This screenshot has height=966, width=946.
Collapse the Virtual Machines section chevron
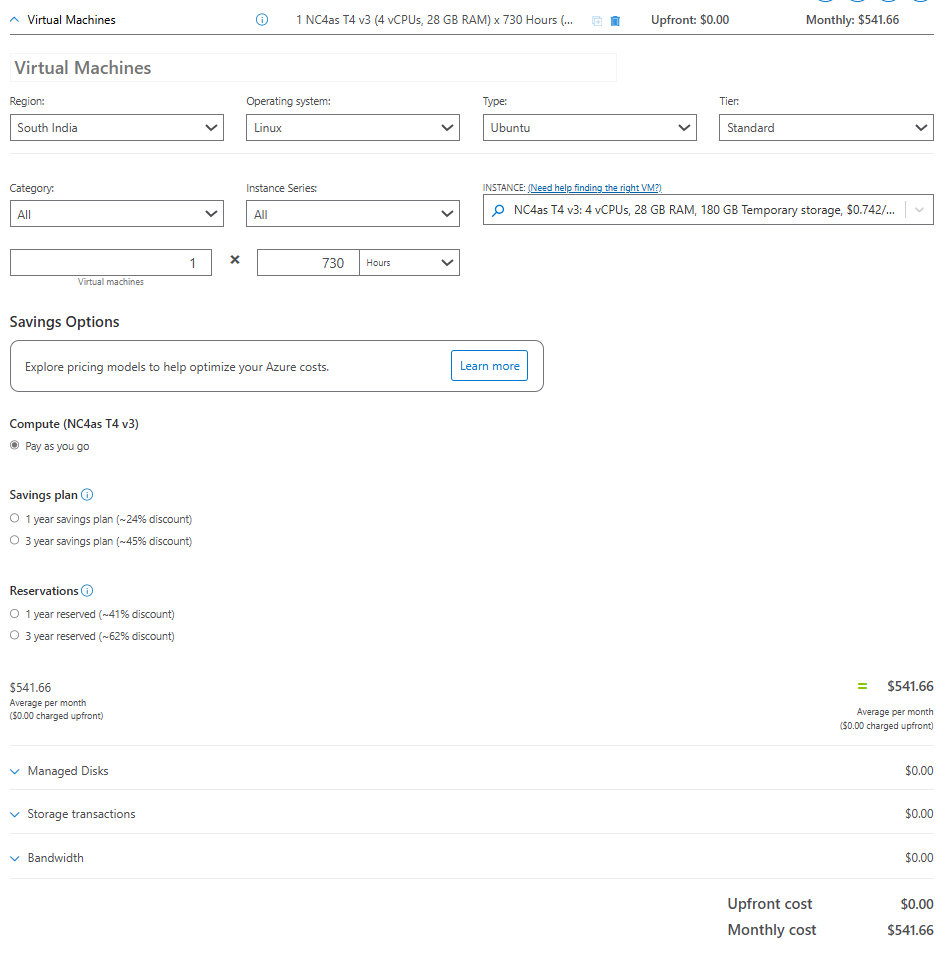15,20
